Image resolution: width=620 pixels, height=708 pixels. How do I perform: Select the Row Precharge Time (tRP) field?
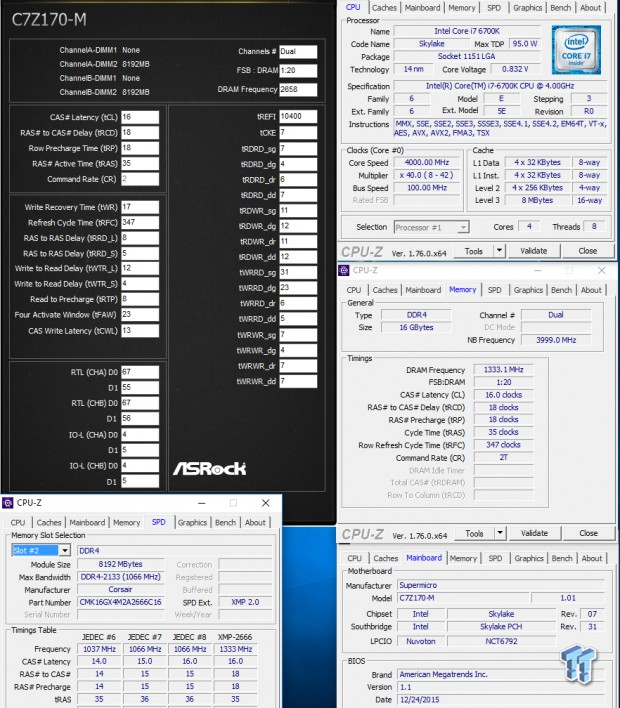140,148
